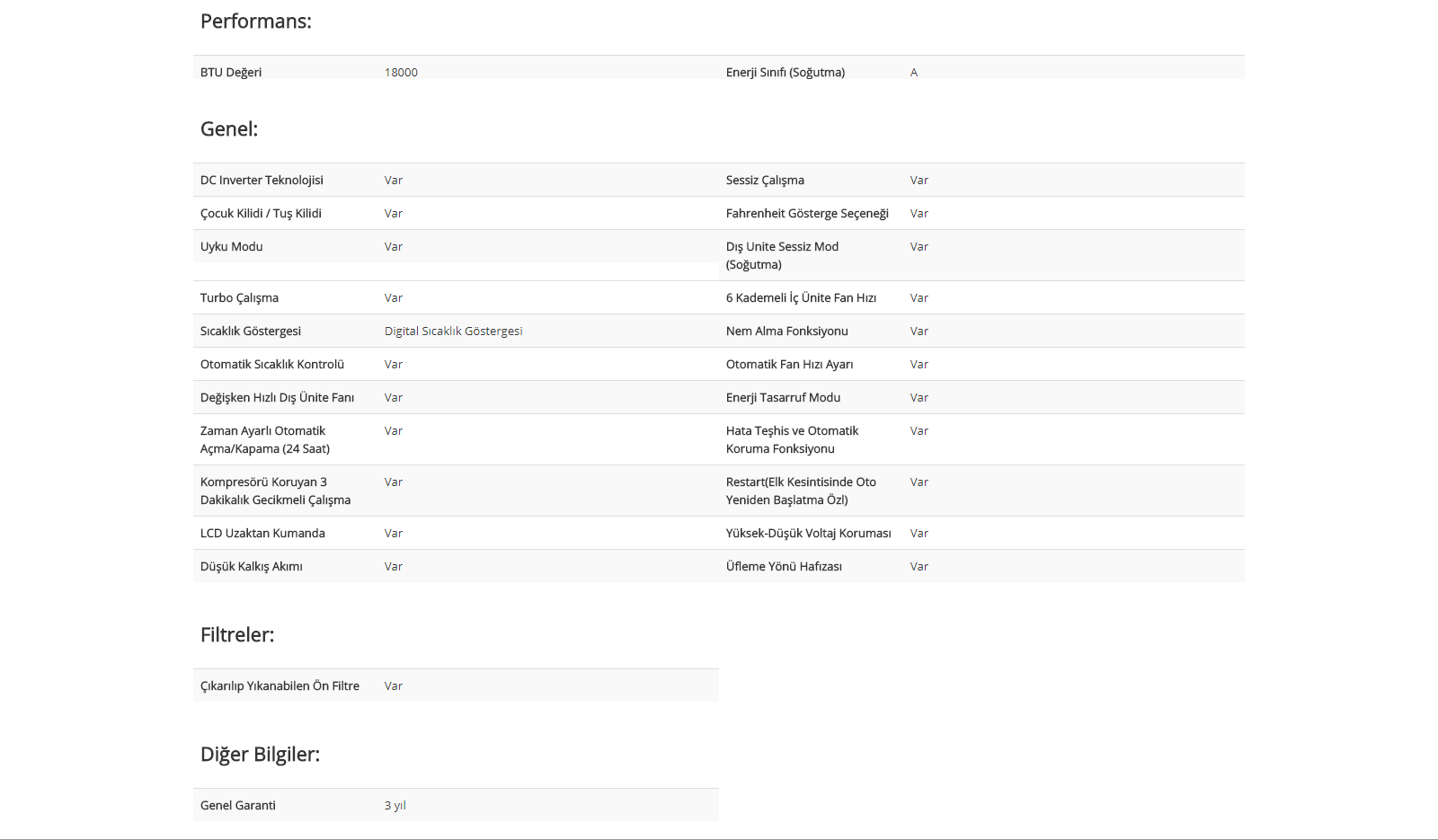Click the BTU Değeri value 18000
This screenshot has height=840, width=1438.
(x=401, y=72)
